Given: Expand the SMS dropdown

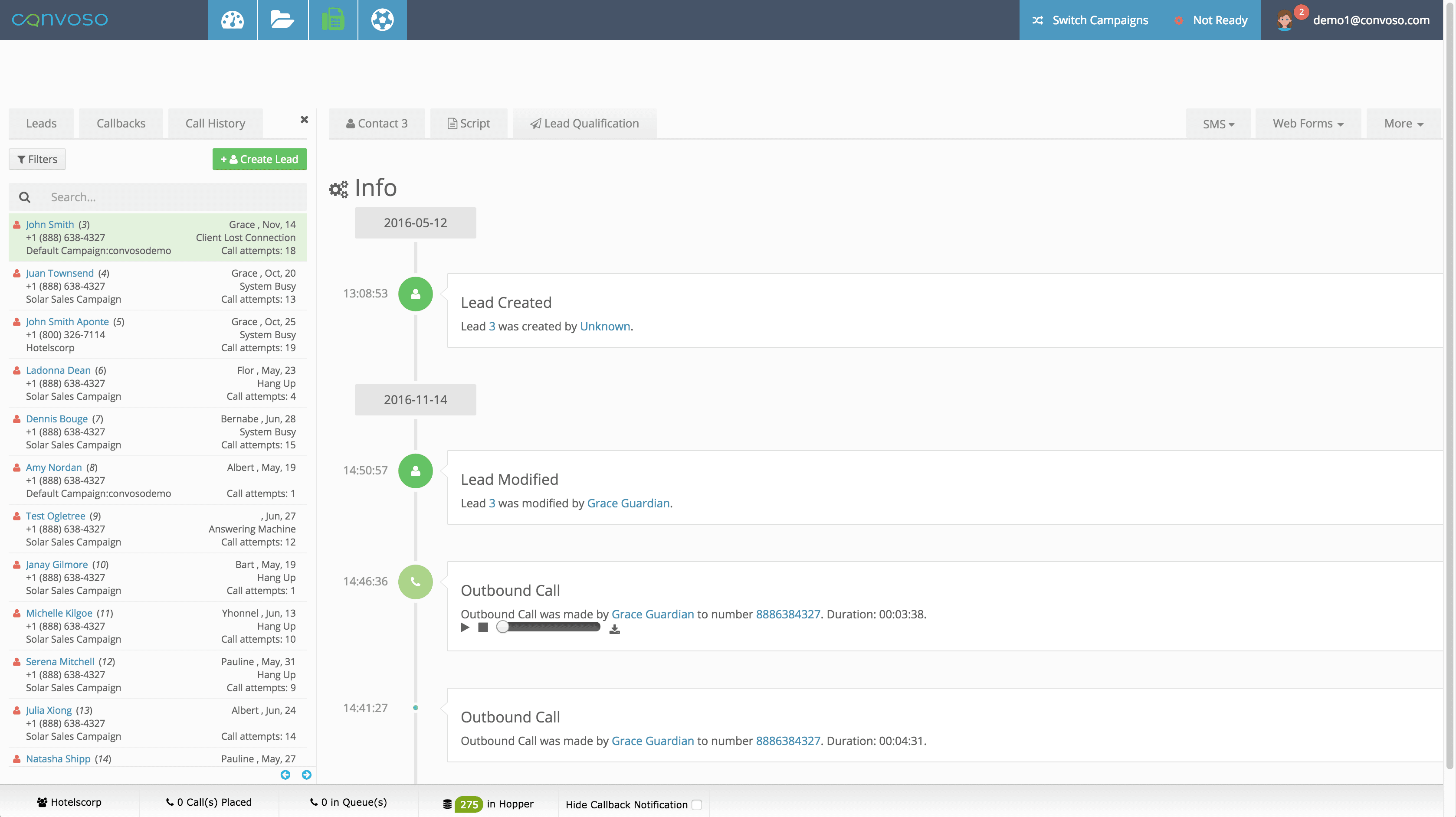Looking at the screenshot, I should point(1218,124).
